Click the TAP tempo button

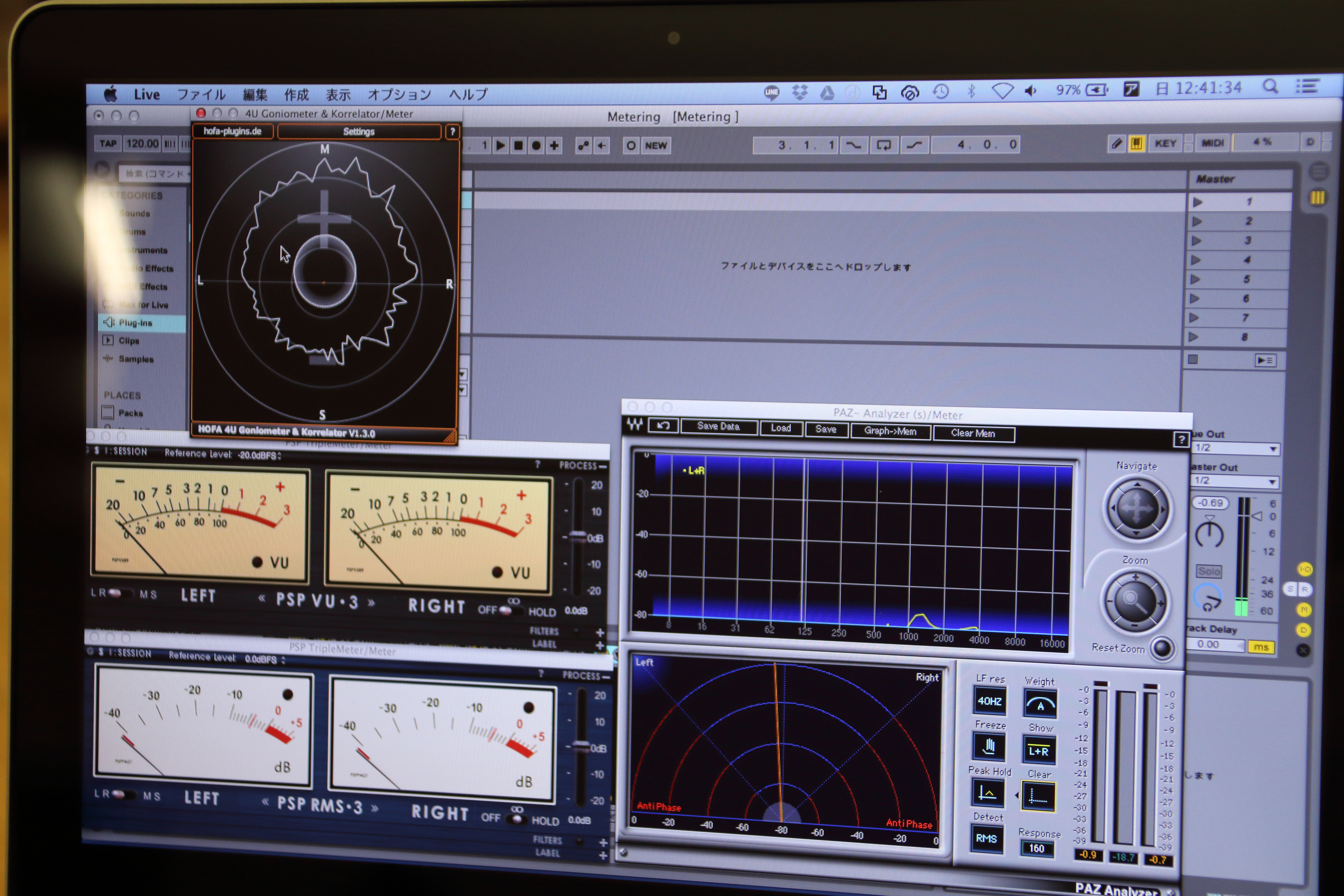coord(108,143)
